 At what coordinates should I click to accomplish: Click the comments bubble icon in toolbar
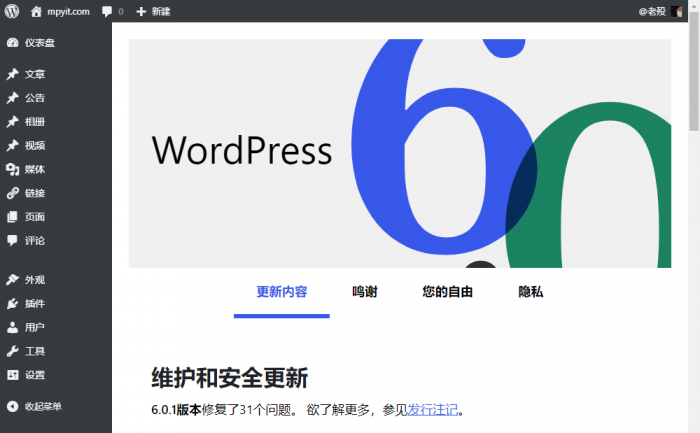click(x=107, y=11)
